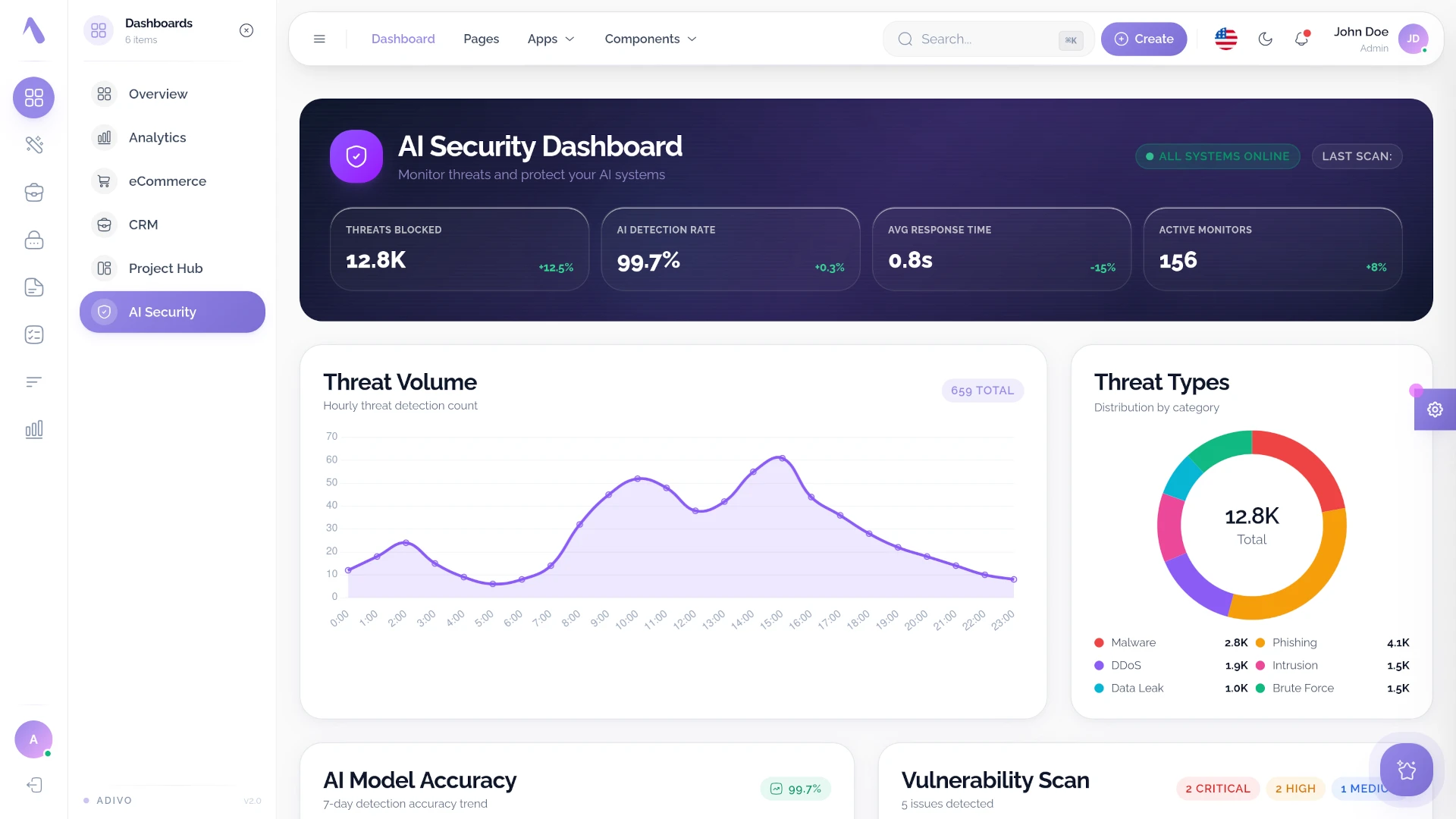Click Malware red legend swatch
The image size is (1456, 819).
pos(1099,642)
